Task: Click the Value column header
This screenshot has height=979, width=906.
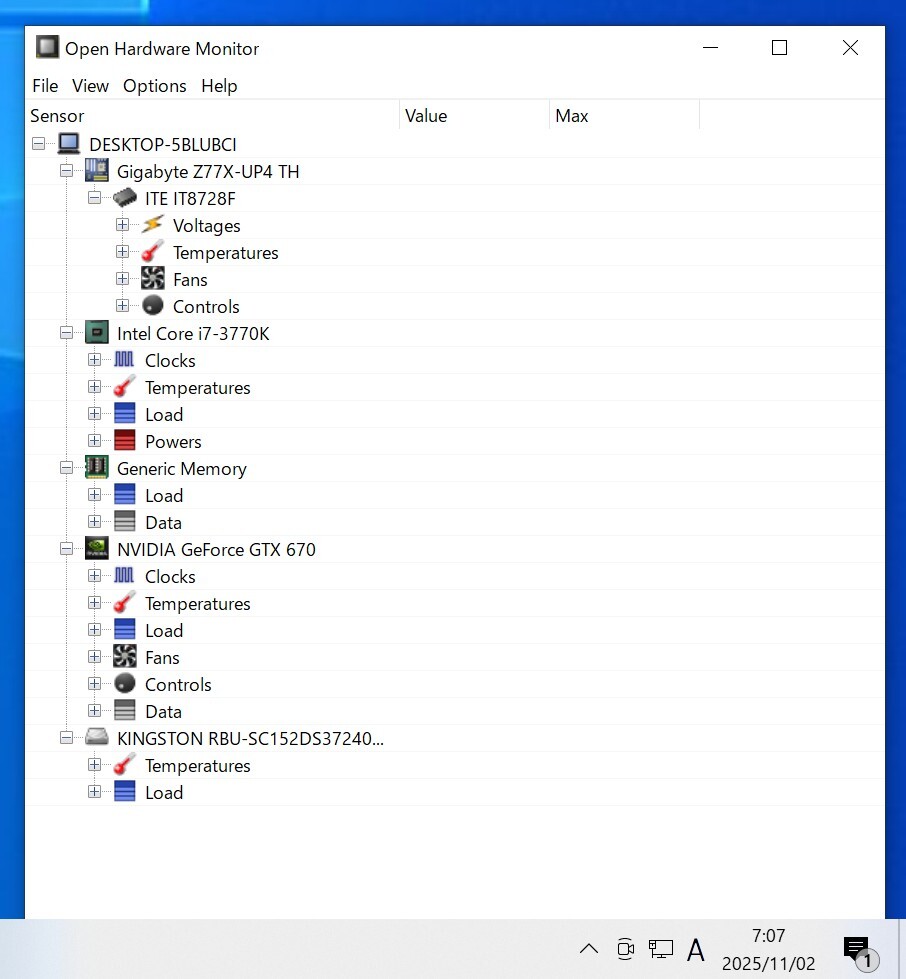Action: pyautogui.click(x=475, y=116)
